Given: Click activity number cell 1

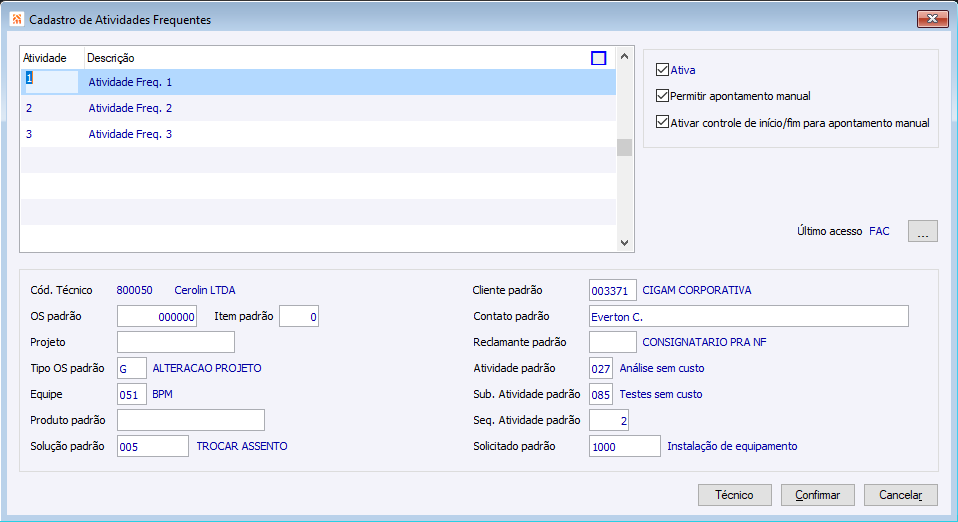Looking at the screenshot, I should click(x=51, y=82).
